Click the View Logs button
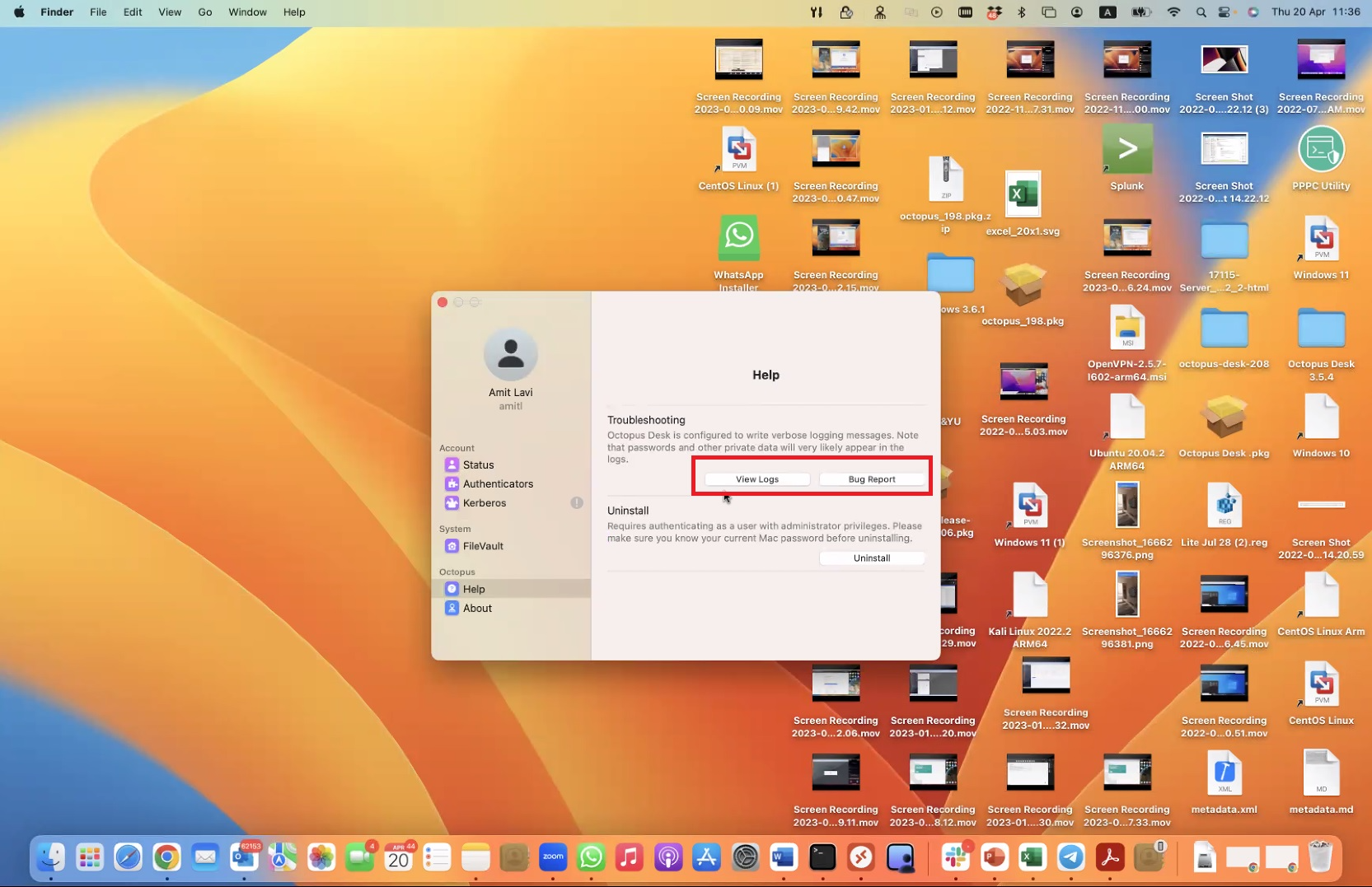 (x=757, y=479)
